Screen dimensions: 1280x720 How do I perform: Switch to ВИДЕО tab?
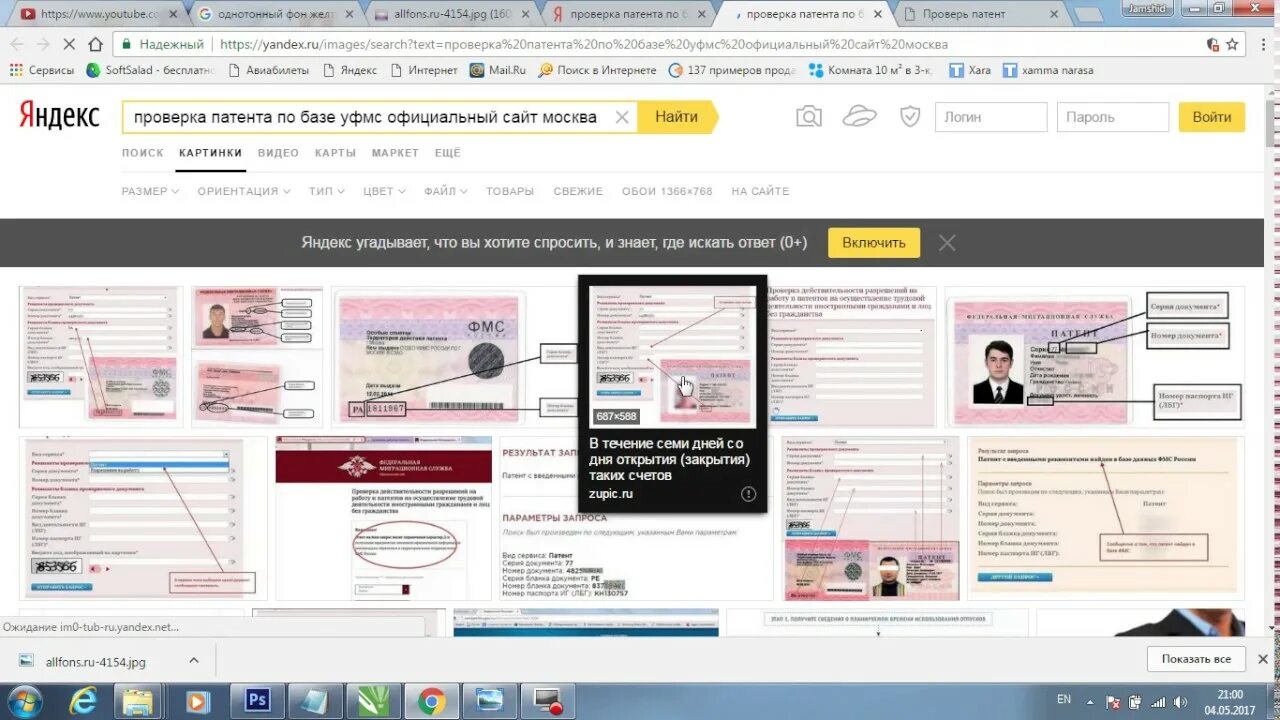[278, 153]
